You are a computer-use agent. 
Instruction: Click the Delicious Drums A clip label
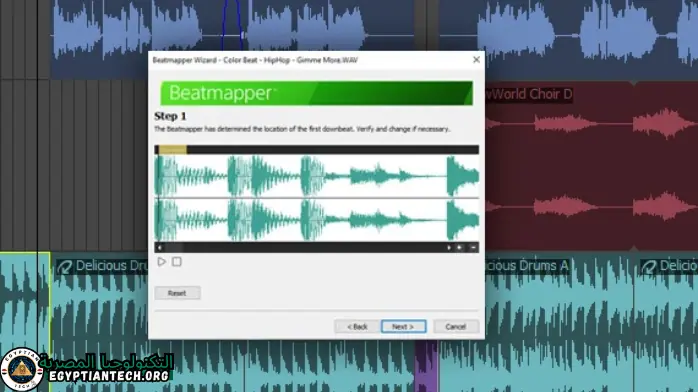tap(527, 266)
